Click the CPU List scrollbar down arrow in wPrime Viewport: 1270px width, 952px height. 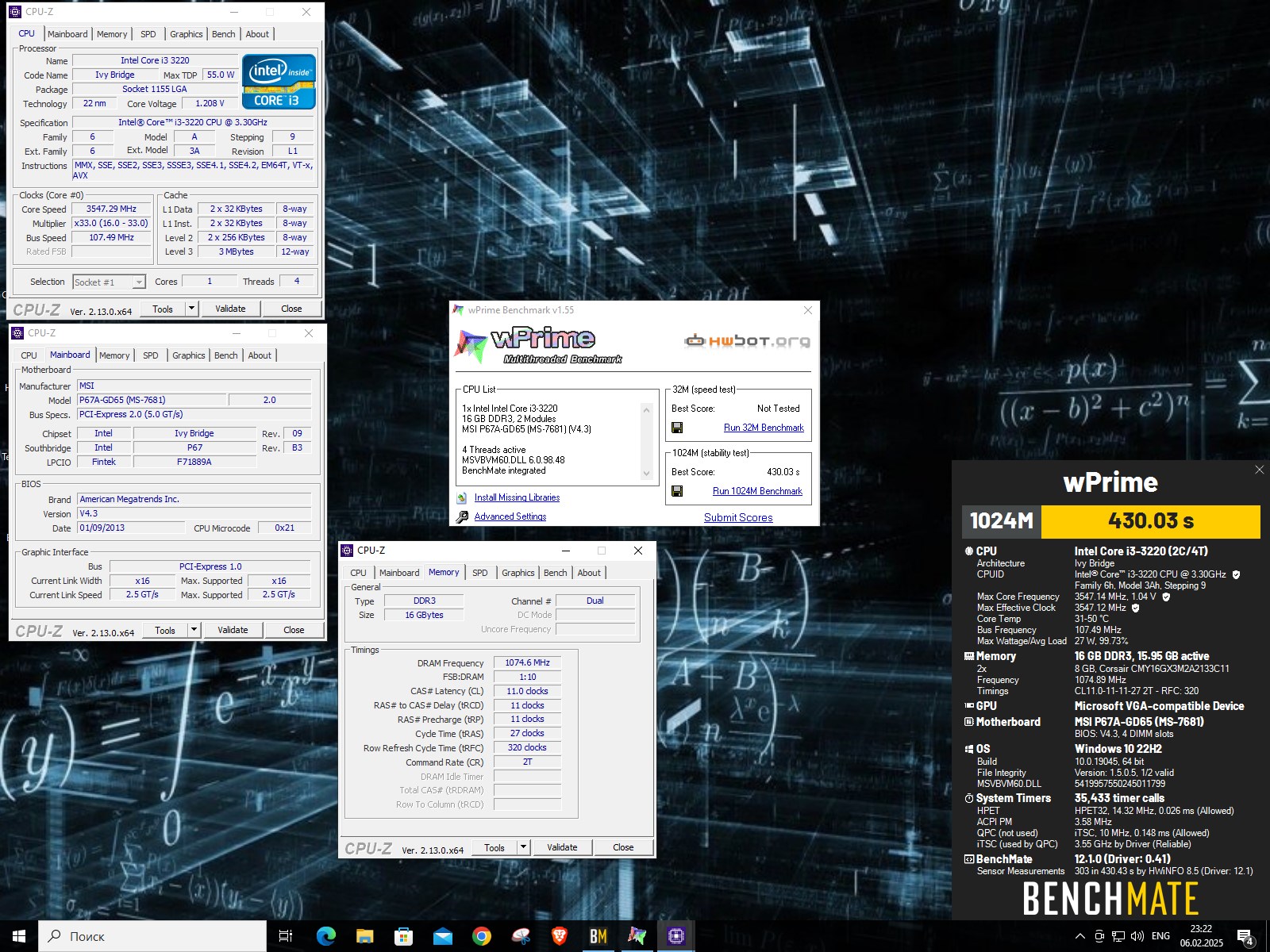pyautogui.click(x=646, y=474)
